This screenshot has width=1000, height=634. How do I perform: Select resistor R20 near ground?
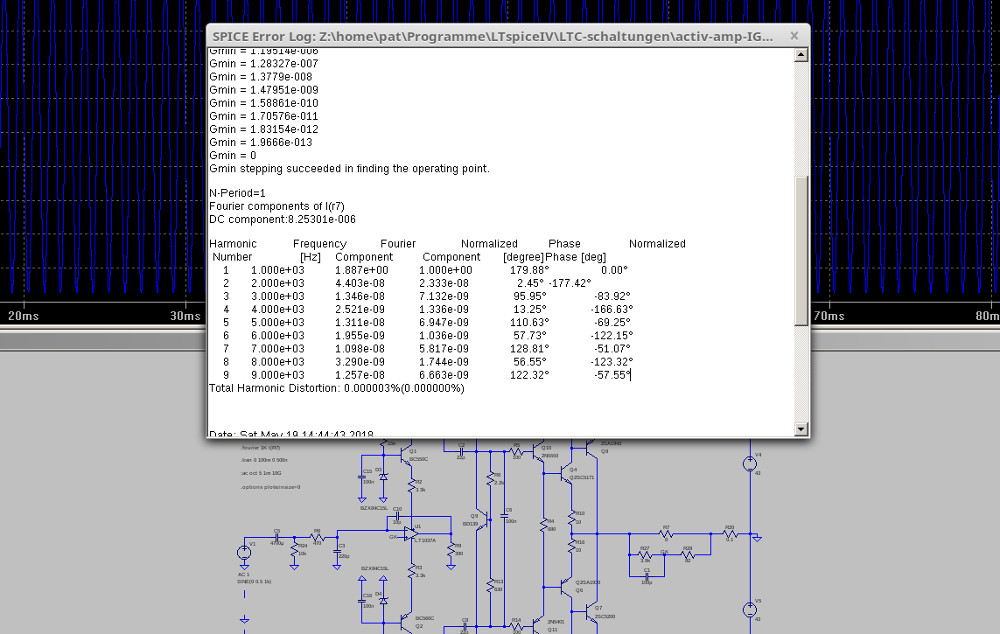pyautogui.click(x=730, y=534)
